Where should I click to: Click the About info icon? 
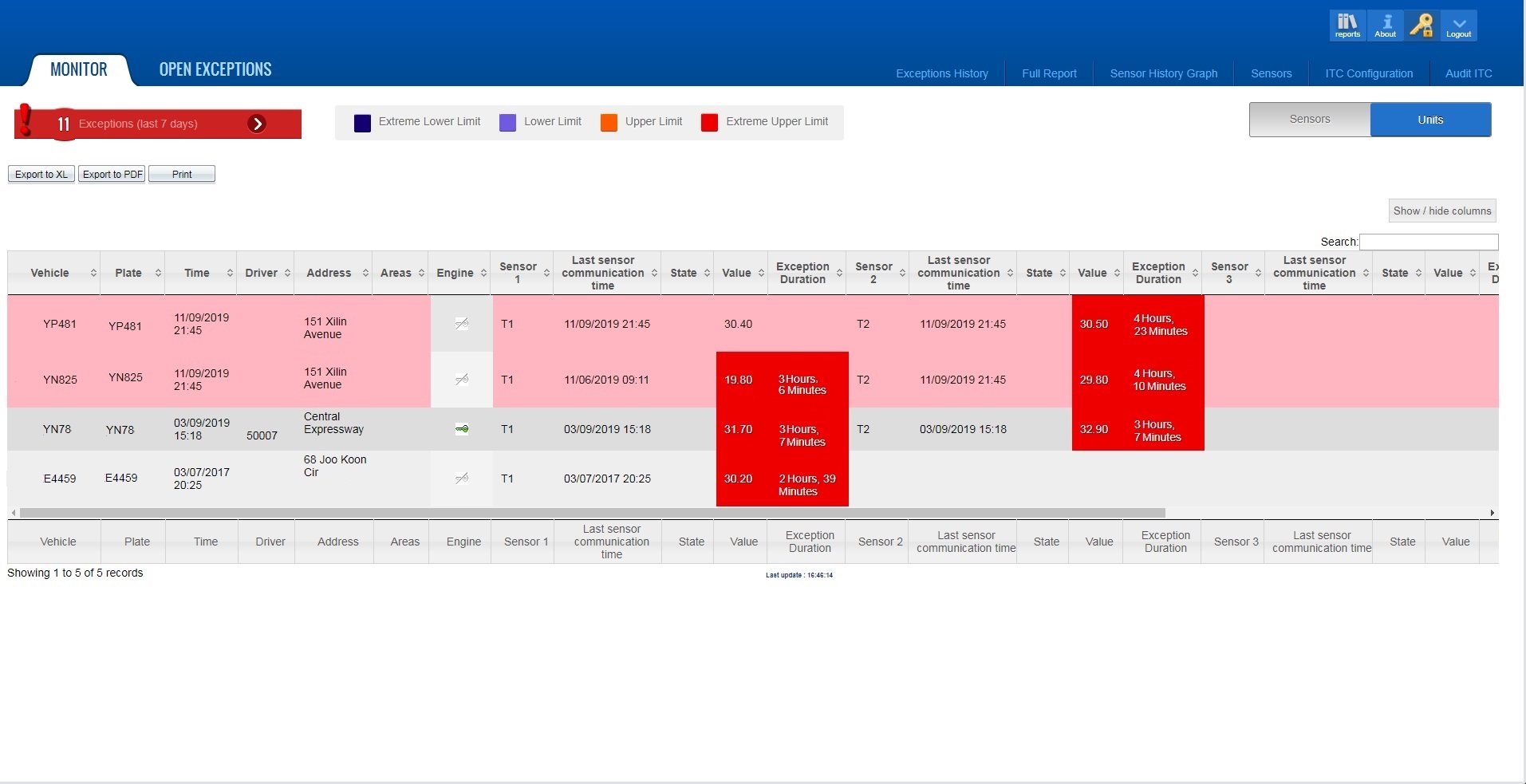click(x=1385, y=25)
